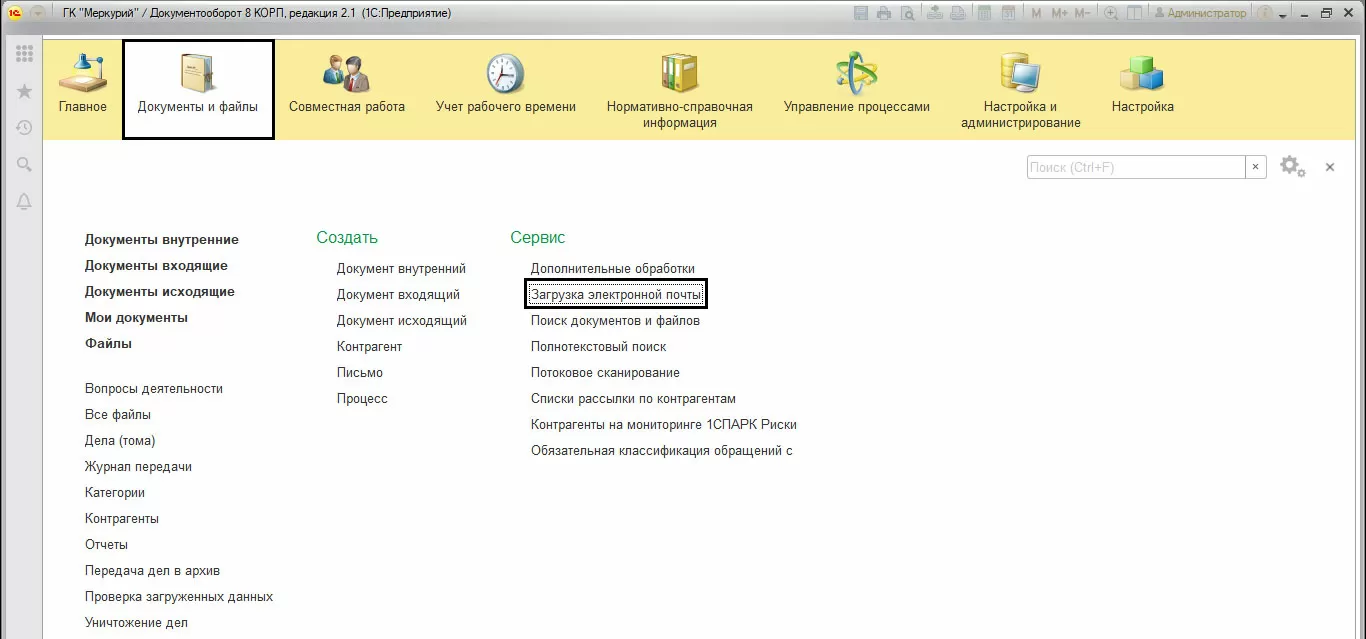Click the magnifier search icon in side panel
The image size is (1366, 639).
click(24, 165)
